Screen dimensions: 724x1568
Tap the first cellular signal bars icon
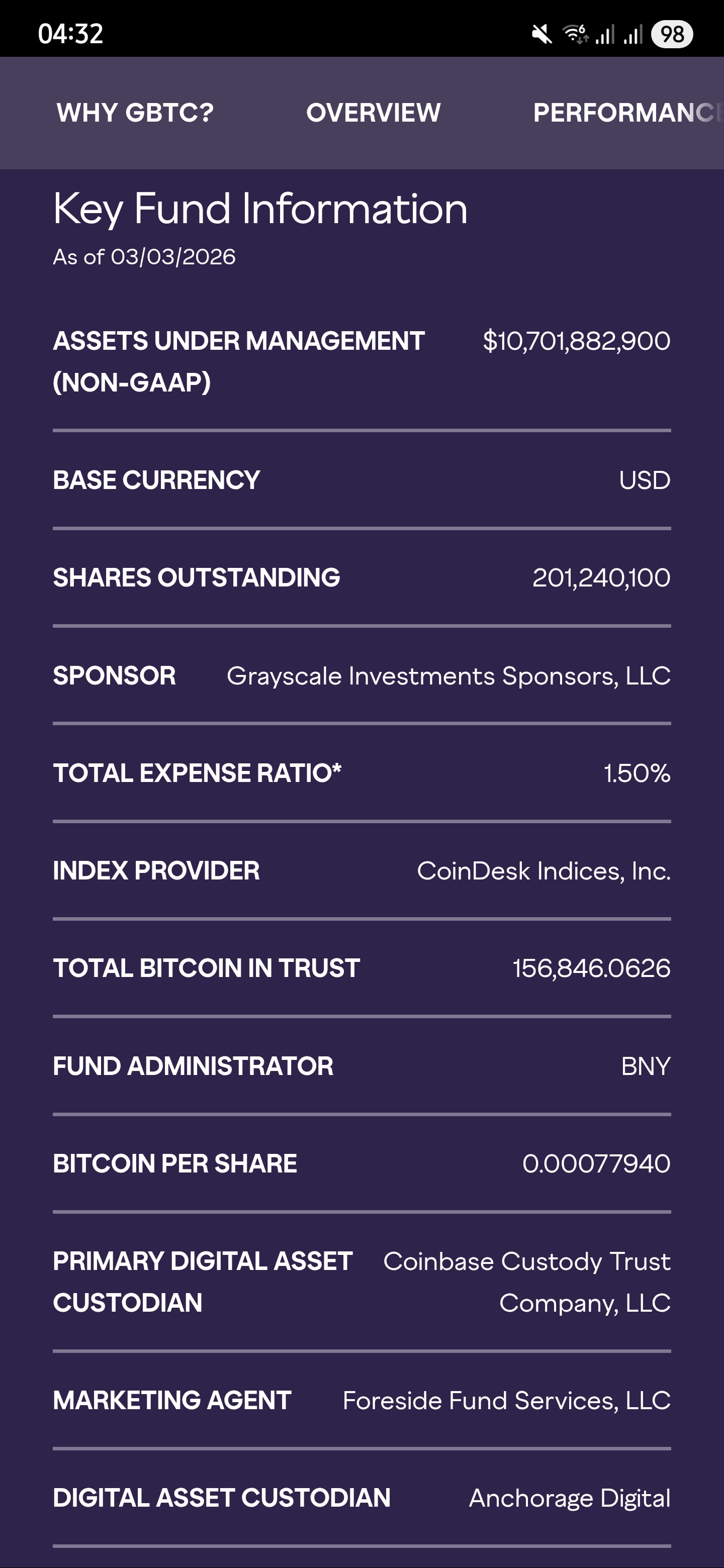[x=605, y=34]
